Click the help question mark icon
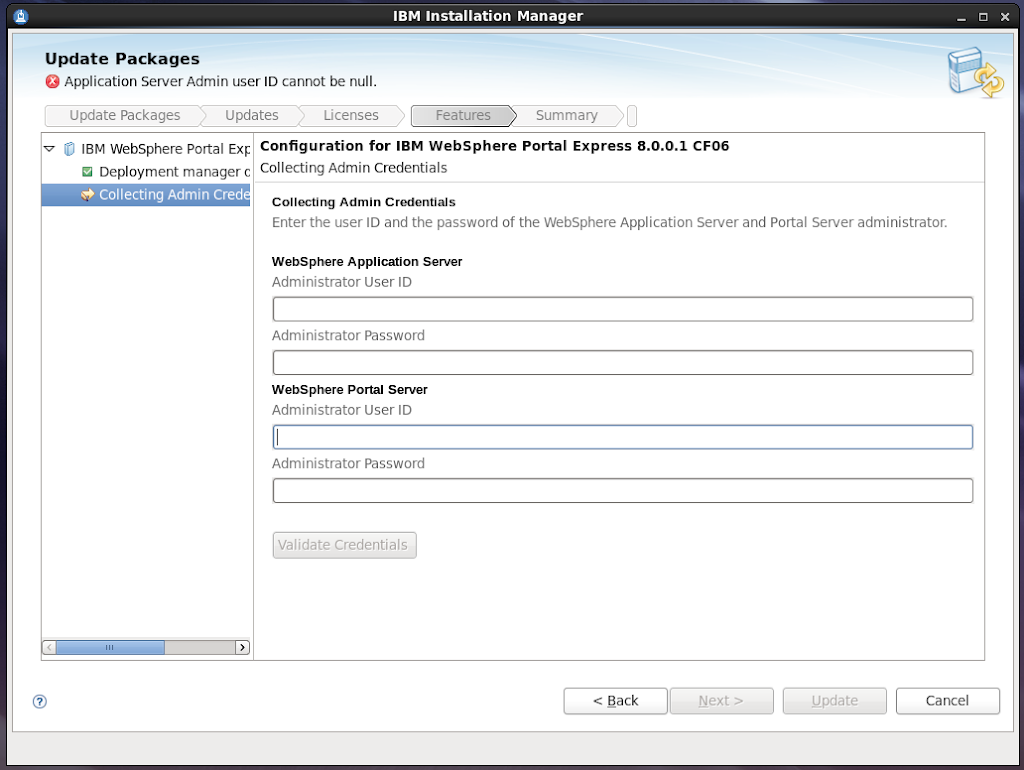Viewport: 1024px width, 770px height. click(x=40, y=701)
